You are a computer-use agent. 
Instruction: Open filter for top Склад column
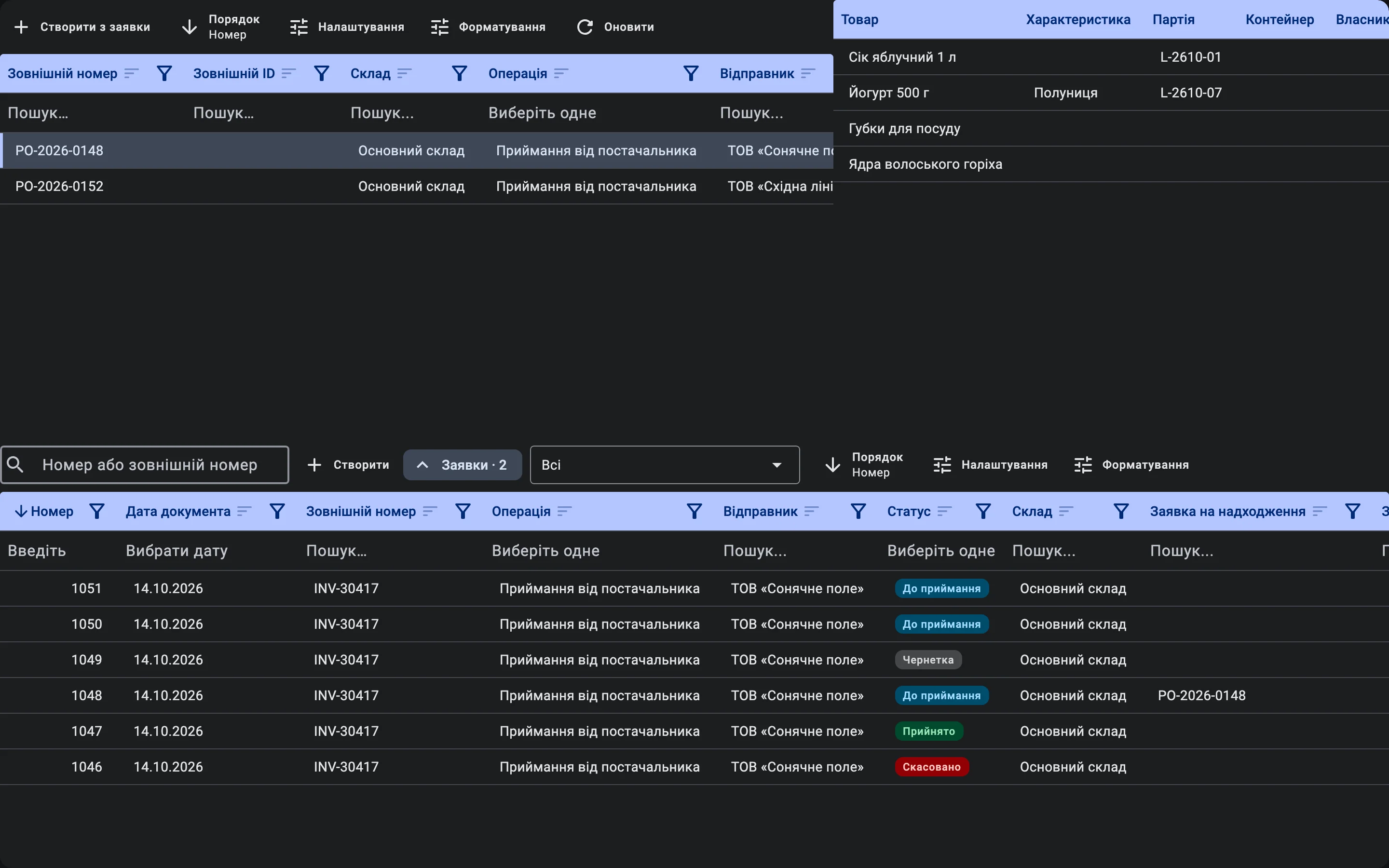[459, 73]
